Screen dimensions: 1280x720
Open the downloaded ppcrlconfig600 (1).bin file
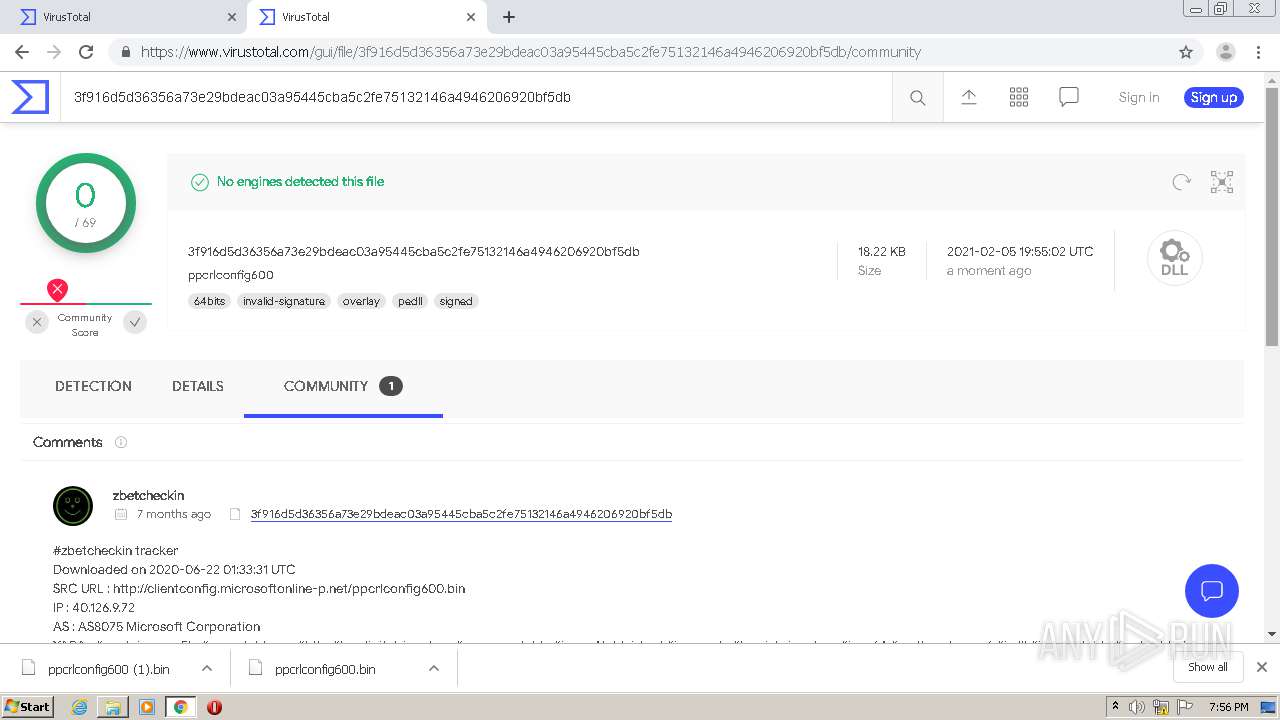coord(108,669)
